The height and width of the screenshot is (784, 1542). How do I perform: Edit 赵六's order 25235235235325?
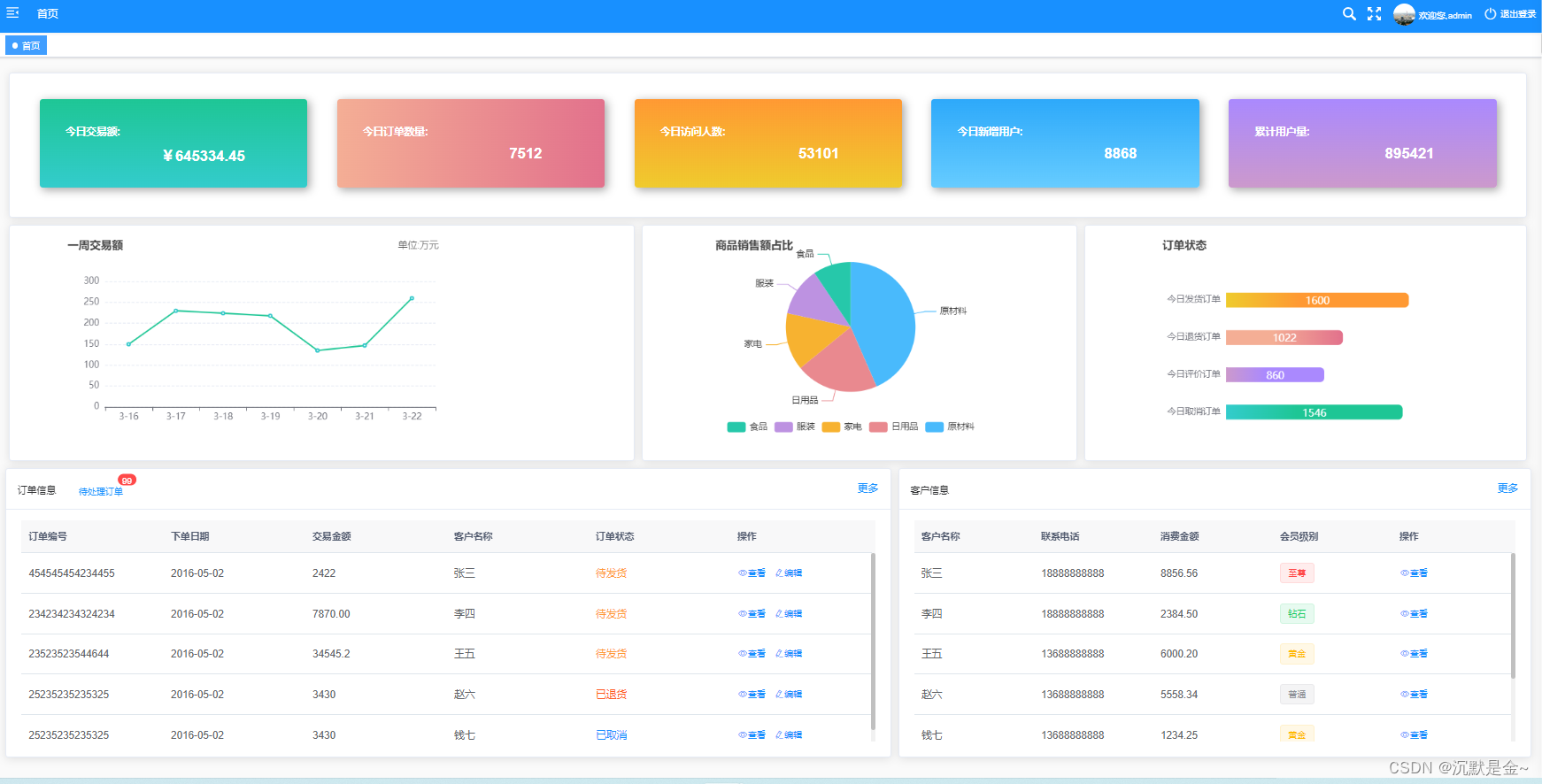click(x=789, y=695)
